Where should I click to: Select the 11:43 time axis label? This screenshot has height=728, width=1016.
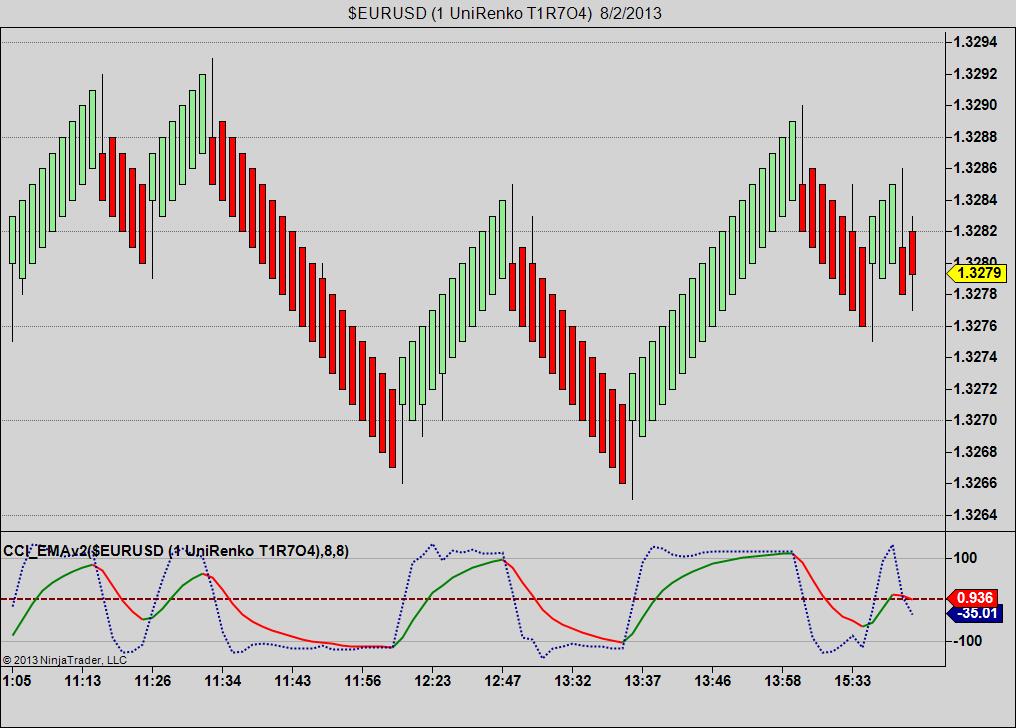(293, 681)
